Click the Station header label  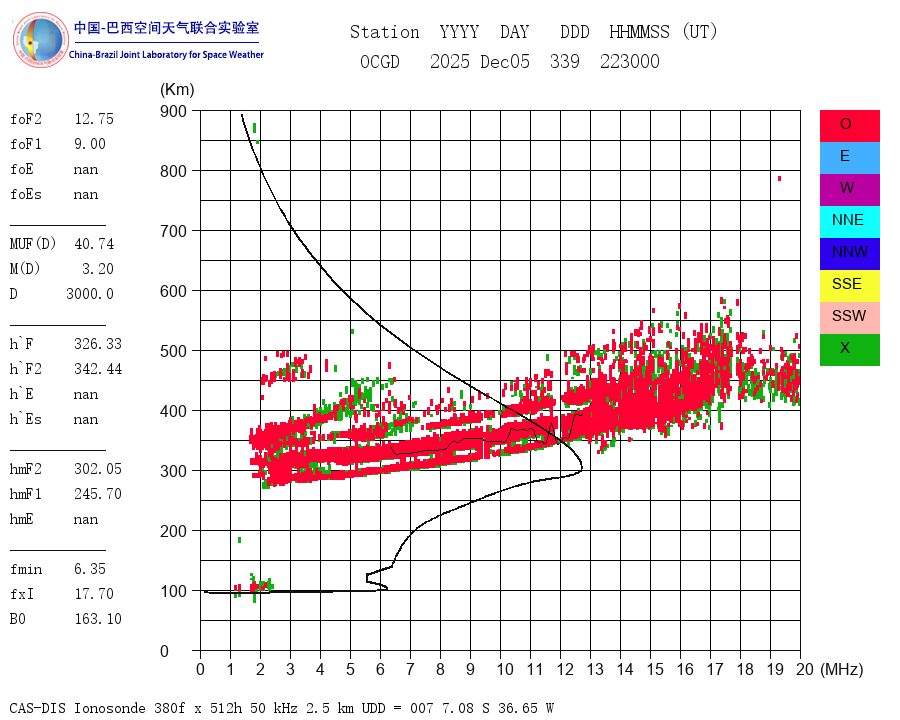point(385,32)
